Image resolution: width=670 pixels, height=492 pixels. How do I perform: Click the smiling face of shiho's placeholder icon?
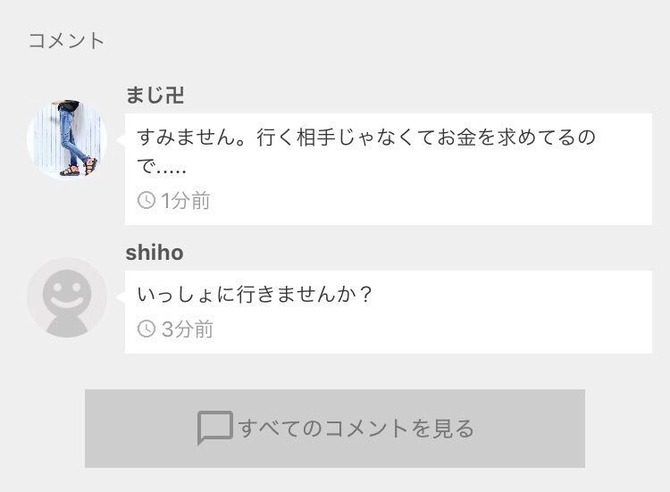[67, 293]
